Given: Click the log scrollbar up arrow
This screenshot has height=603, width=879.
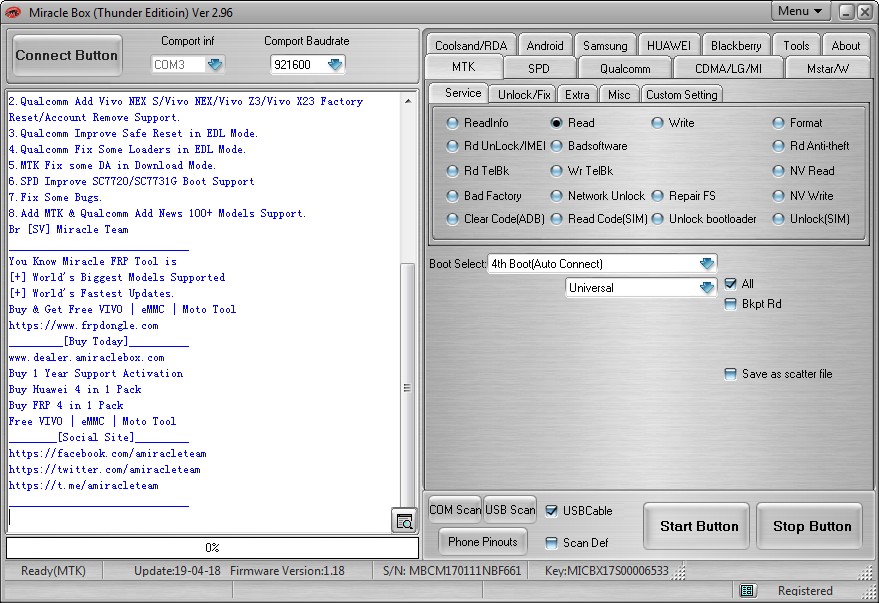Looking at the screenshot, I should click(408, 101).
